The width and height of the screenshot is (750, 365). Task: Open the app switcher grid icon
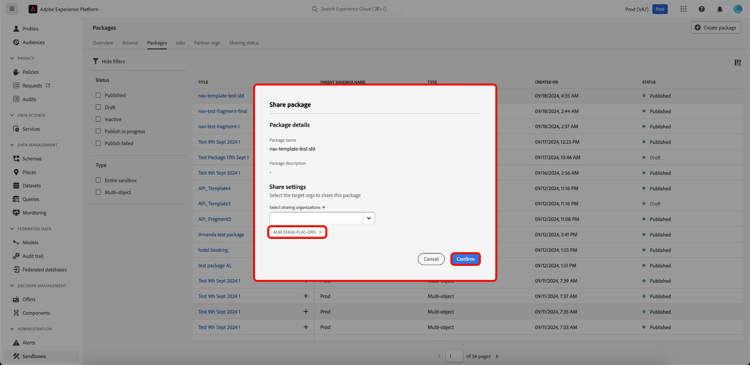[683, 9]
